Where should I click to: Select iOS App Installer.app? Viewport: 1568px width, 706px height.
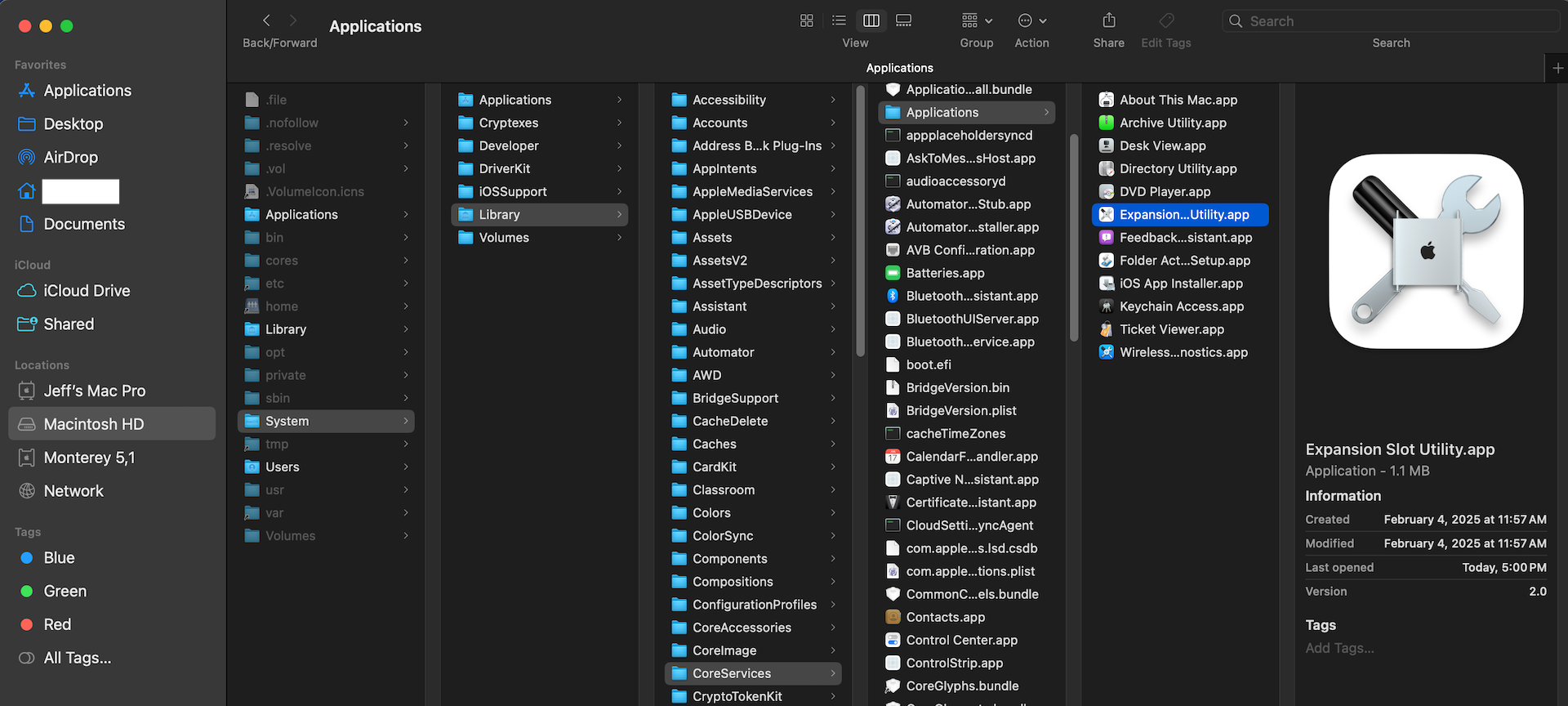(1180, 284)
